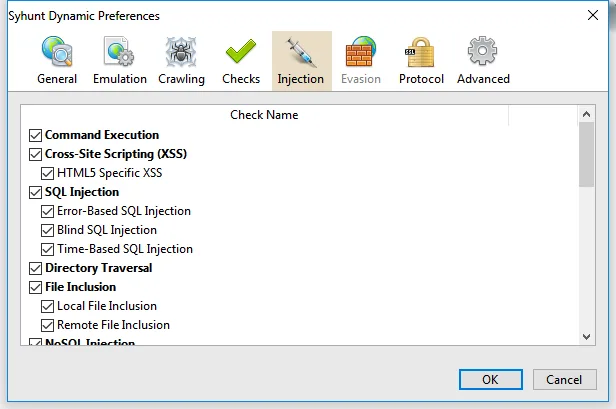This screenshot has height=409, width=616.
Task: Uncheck Error-Based SQL Injection
Action: 48,211
